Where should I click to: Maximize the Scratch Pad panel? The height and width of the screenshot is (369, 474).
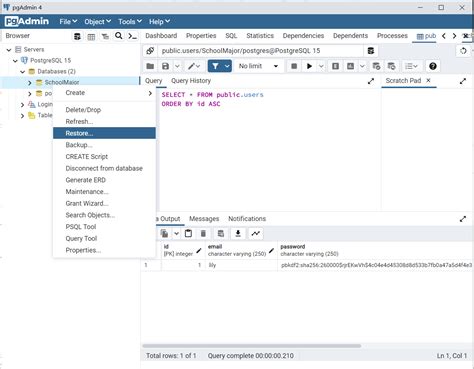[x=463, y=81]
